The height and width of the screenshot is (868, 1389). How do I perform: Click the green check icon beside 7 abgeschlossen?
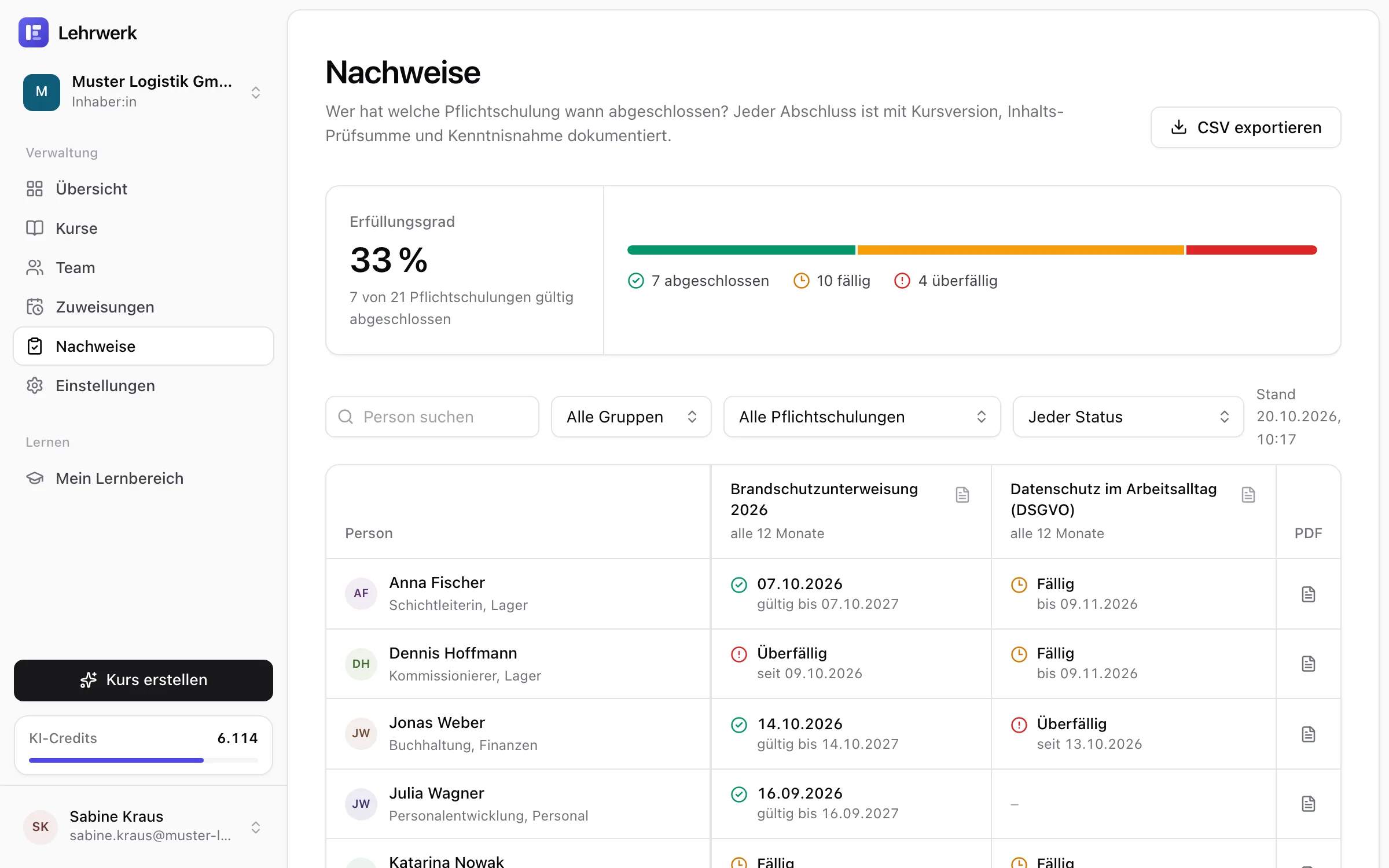tap(635, 281)
